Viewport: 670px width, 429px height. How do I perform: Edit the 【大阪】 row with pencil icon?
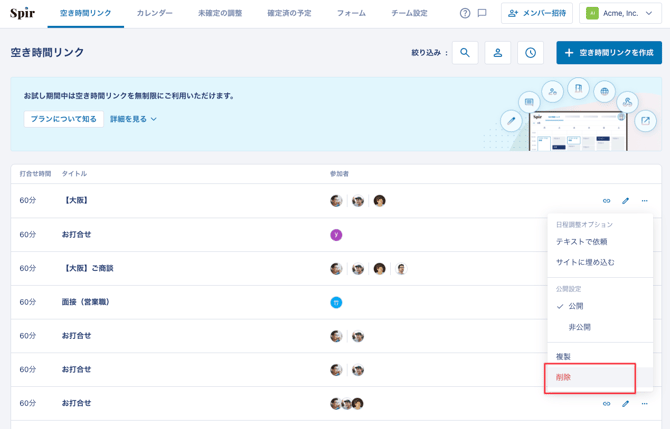(x=626, y=201)
